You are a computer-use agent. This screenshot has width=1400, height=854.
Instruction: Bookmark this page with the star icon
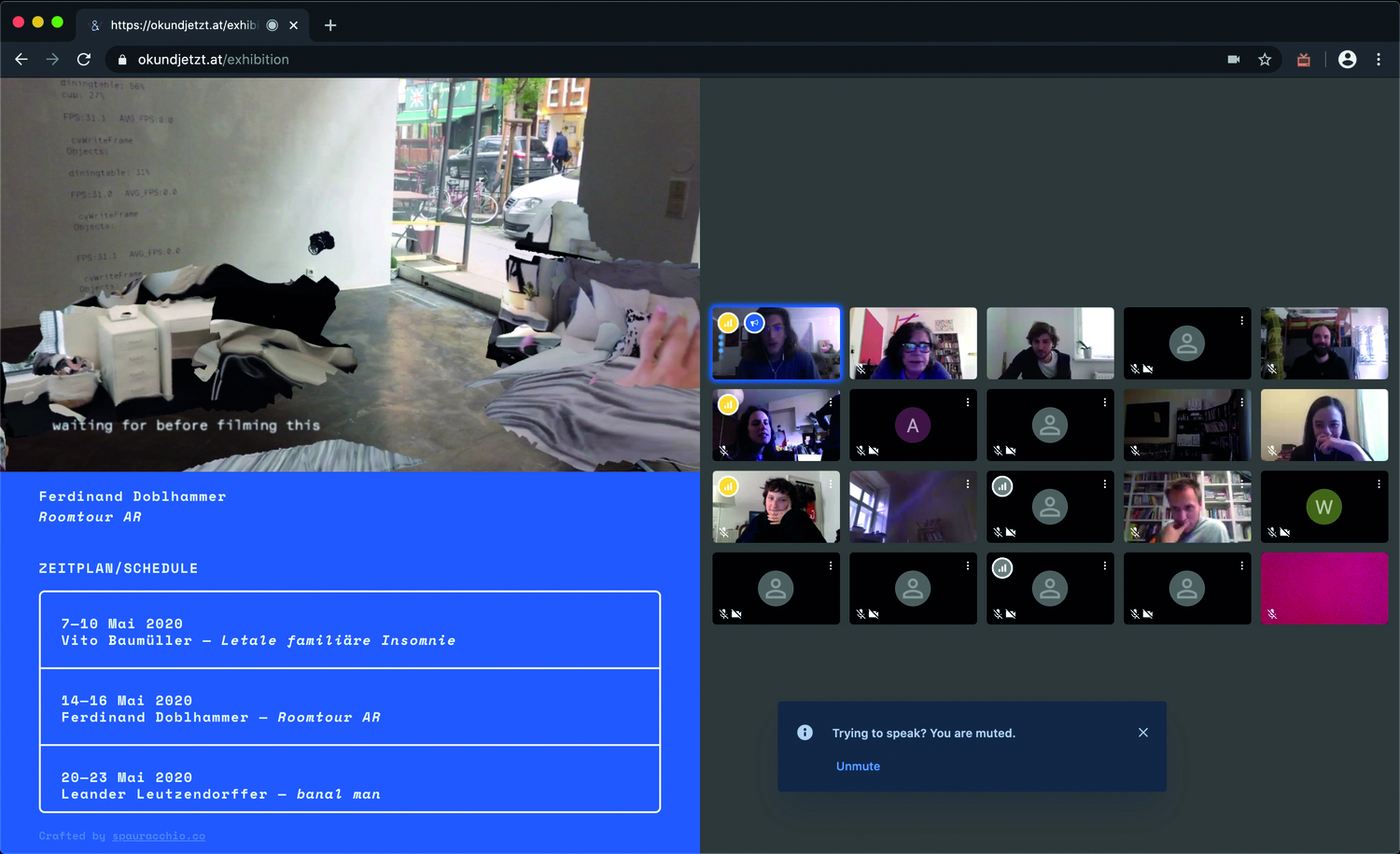click(x=1265, y=60)
